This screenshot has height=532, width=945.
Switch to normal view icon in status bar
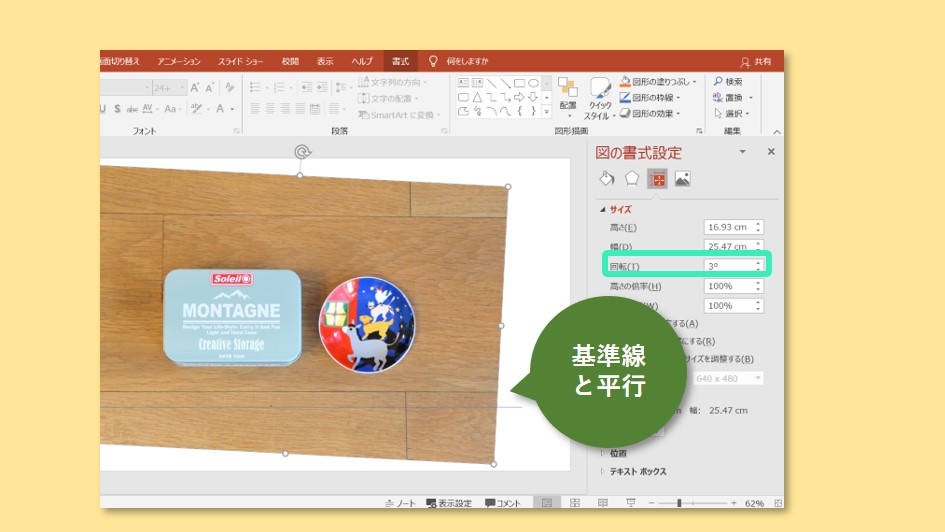tap(547, 503)
